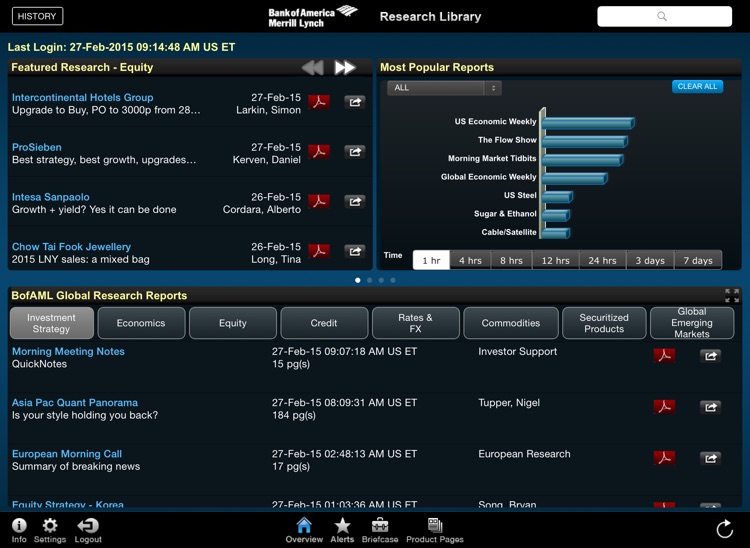Switch to the Economics tab
Viewport: 750px width, 548px height.
[141, 323]
